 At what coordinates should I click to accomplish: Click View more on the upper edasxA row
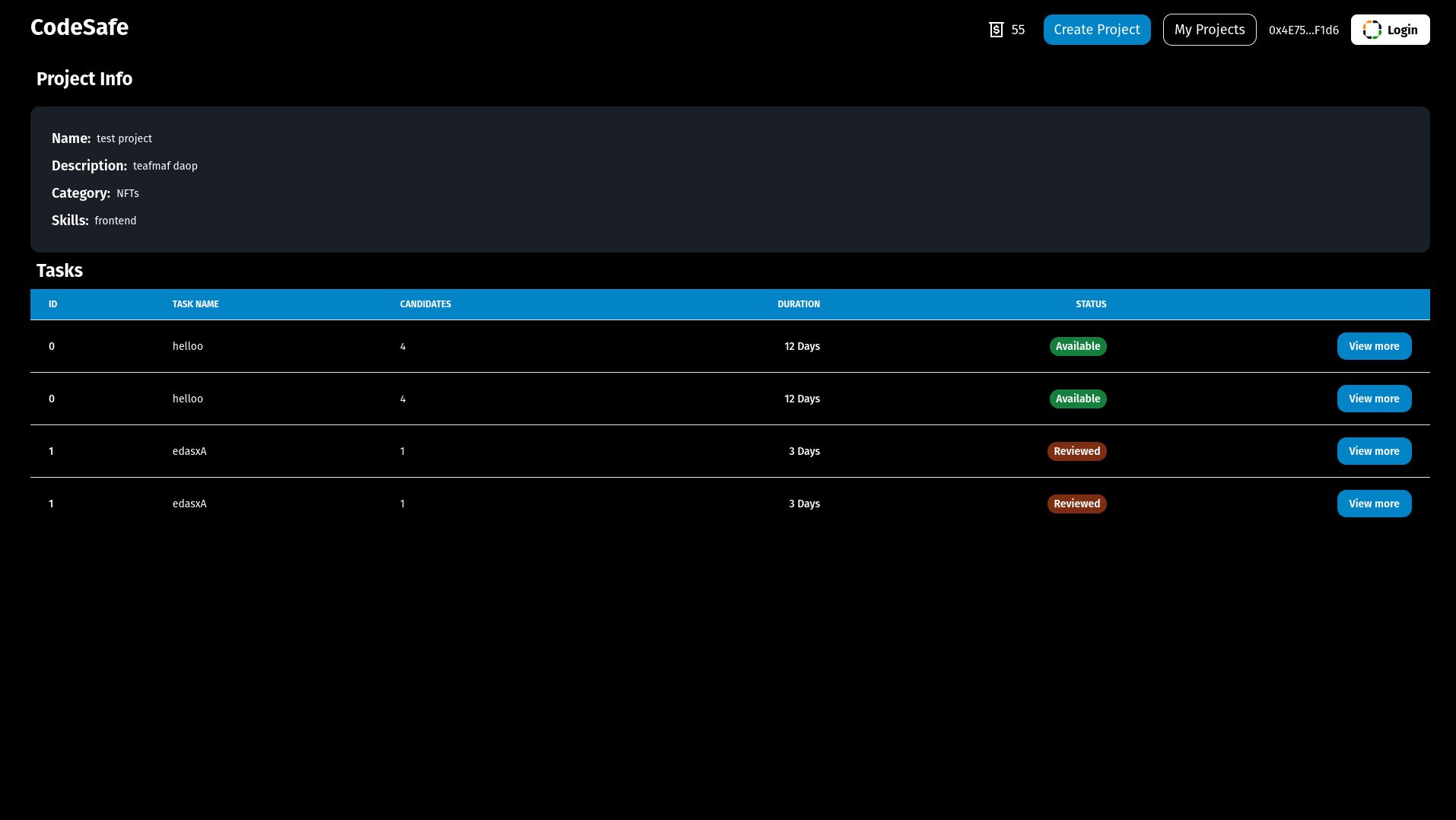(x=1374, y=451)
